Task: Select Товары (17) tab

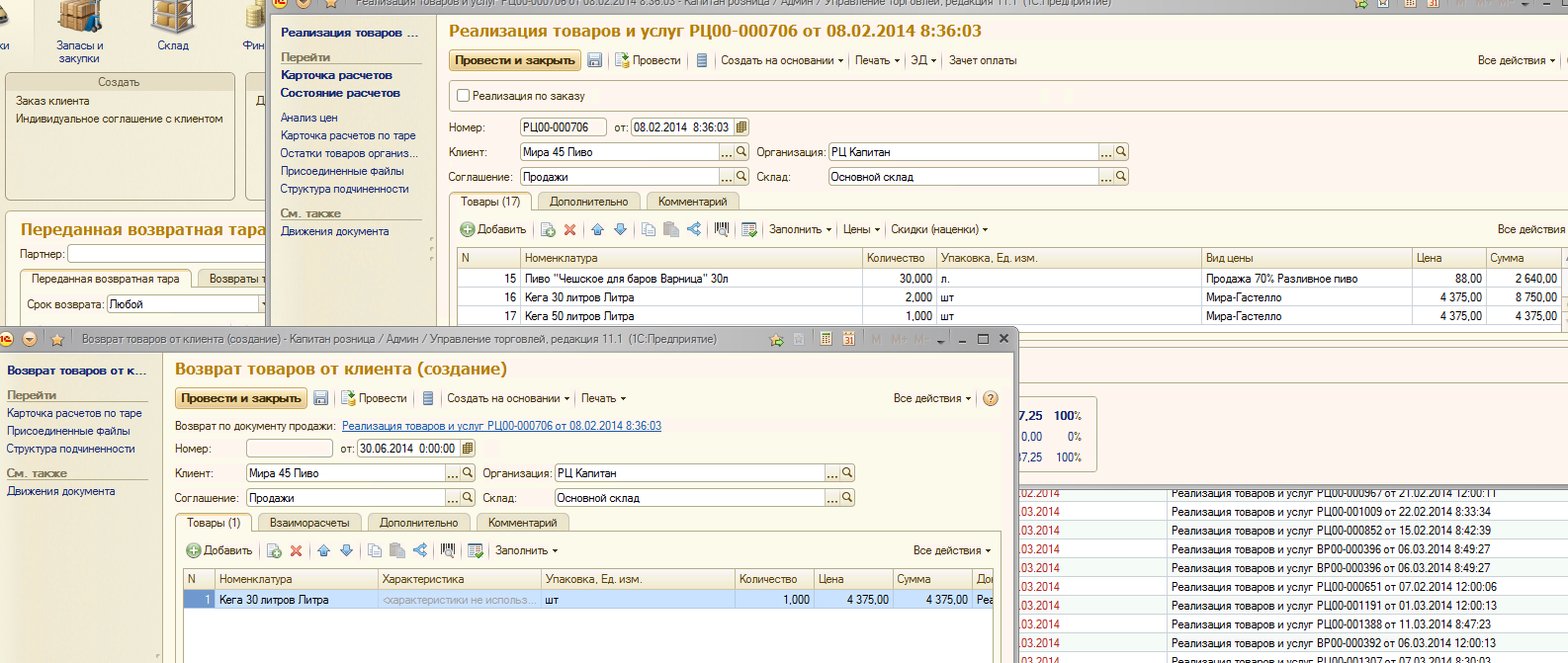Action: [490, 202]
